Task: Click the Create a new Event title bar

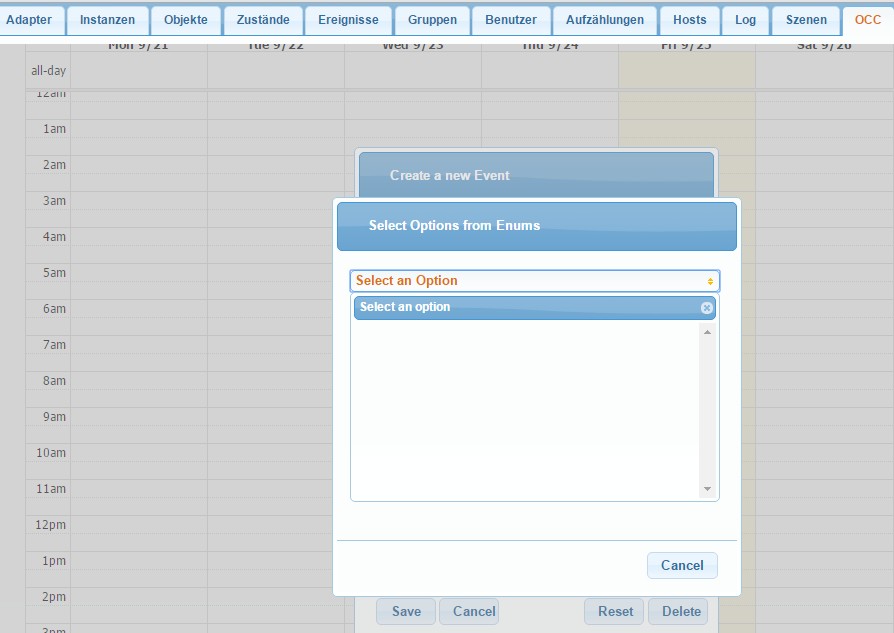Action: 536,175
